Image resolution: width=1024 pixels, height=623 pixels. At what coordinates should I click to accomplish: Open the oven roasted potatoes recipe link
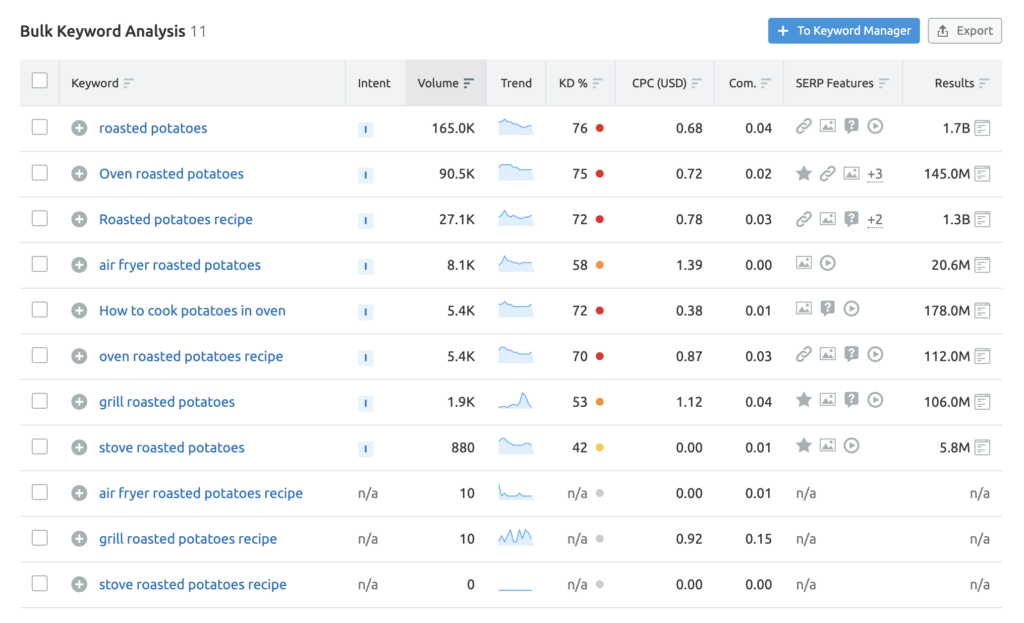[191, 357]
